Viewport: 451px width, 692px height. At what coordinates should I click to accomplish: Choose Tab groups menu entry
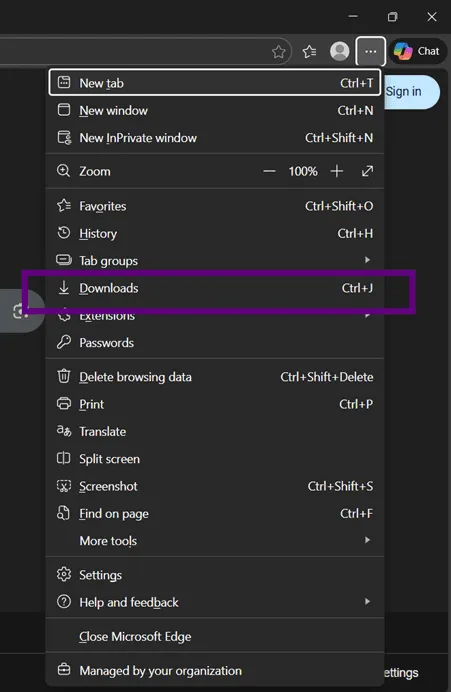click(x=215, y=261)
